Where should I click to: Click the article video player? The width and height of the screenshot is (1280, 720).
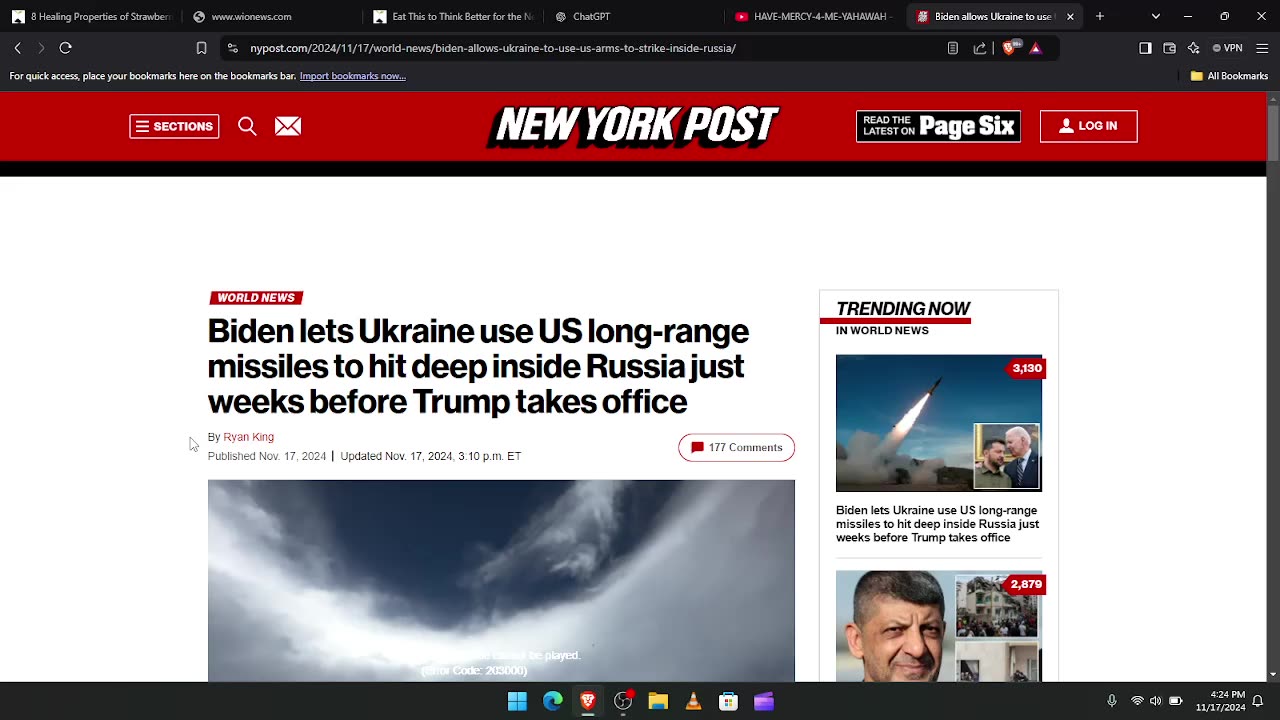tap(501, 580)
